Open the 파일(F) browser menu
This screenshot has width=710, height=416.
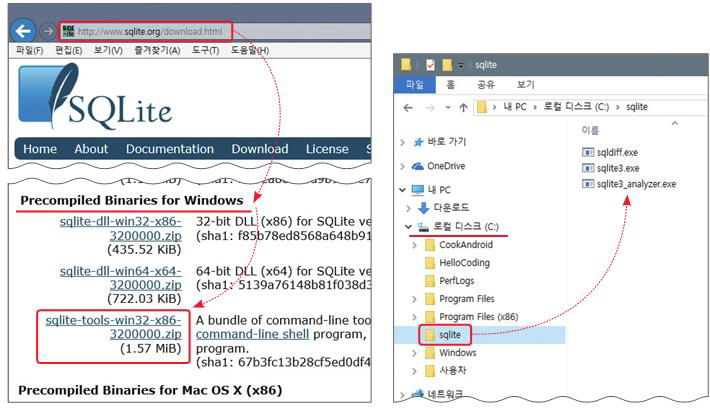29,50
